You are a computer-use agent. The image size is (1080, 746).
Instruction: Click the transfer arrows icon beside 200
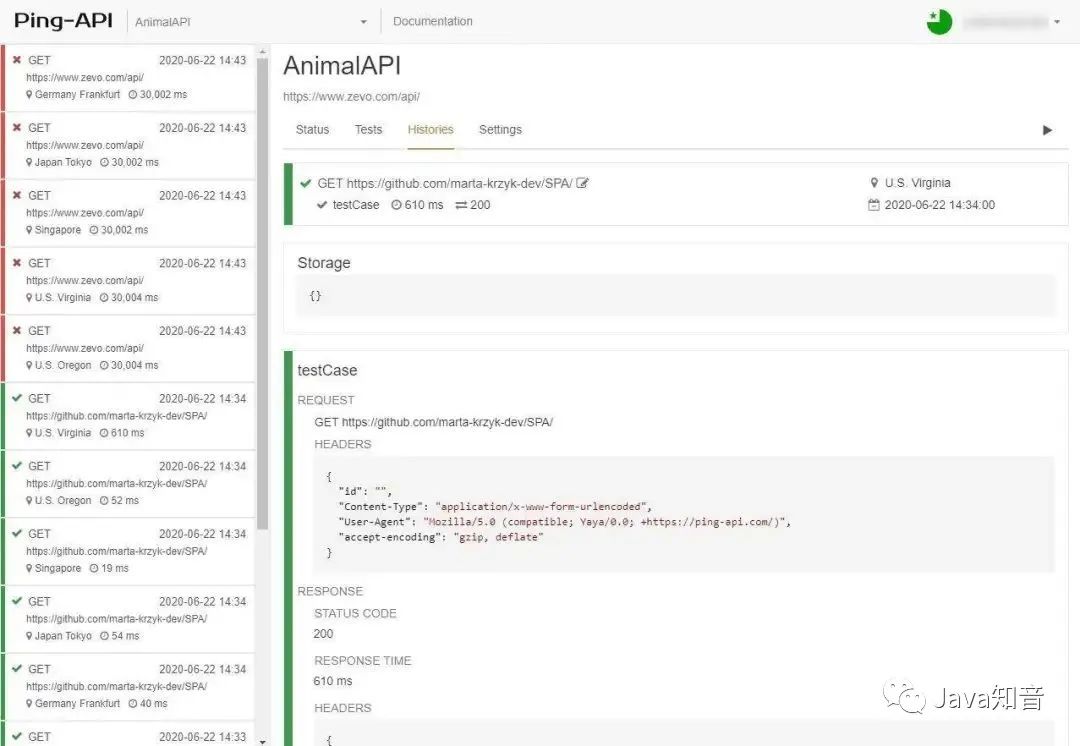[x=461, y=205]
